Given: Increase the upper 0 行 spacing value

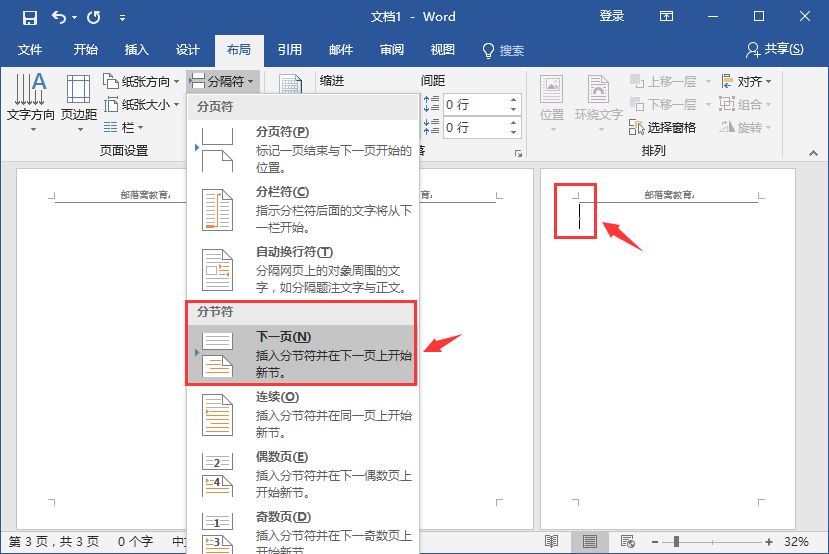Looking at the screenshot, I should pos(513,99).
